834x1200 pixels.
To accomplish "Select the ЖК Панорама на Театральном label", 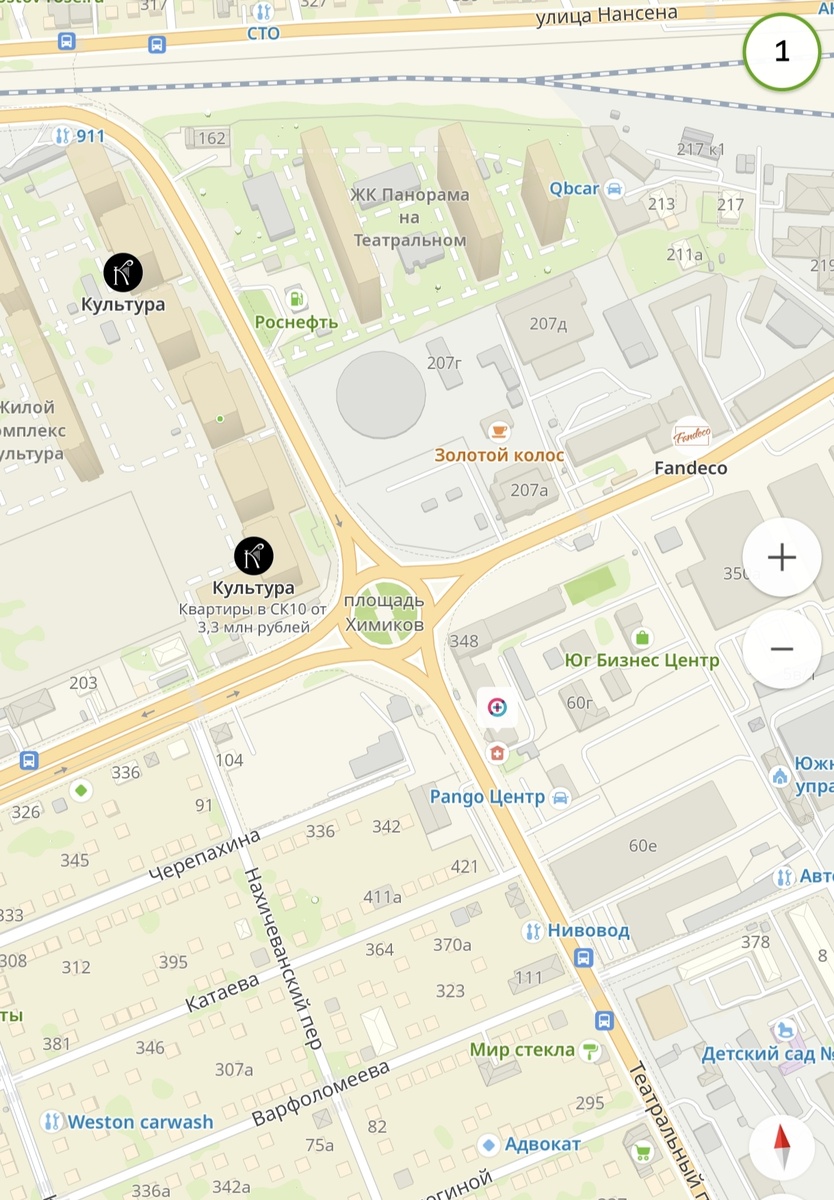I will [409, 217].
